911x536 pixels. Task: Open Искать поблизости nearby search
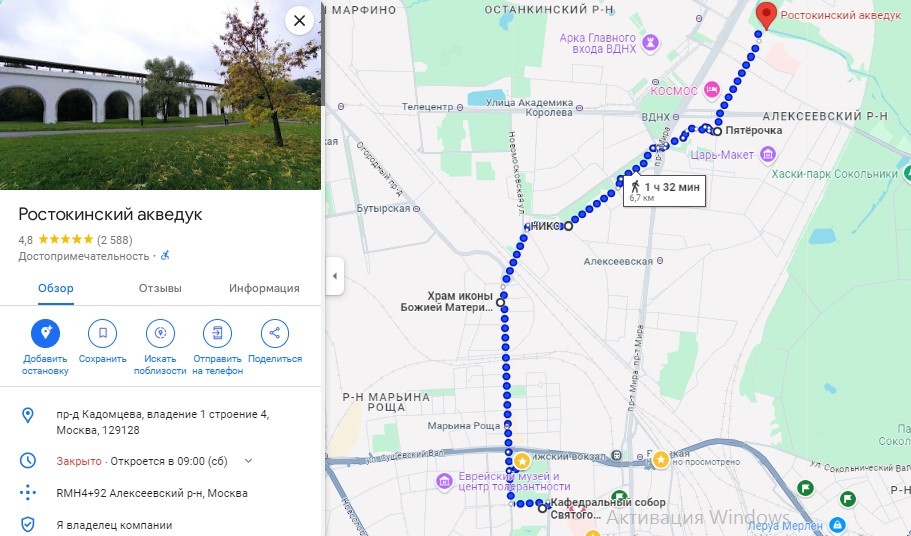(160, 333)
